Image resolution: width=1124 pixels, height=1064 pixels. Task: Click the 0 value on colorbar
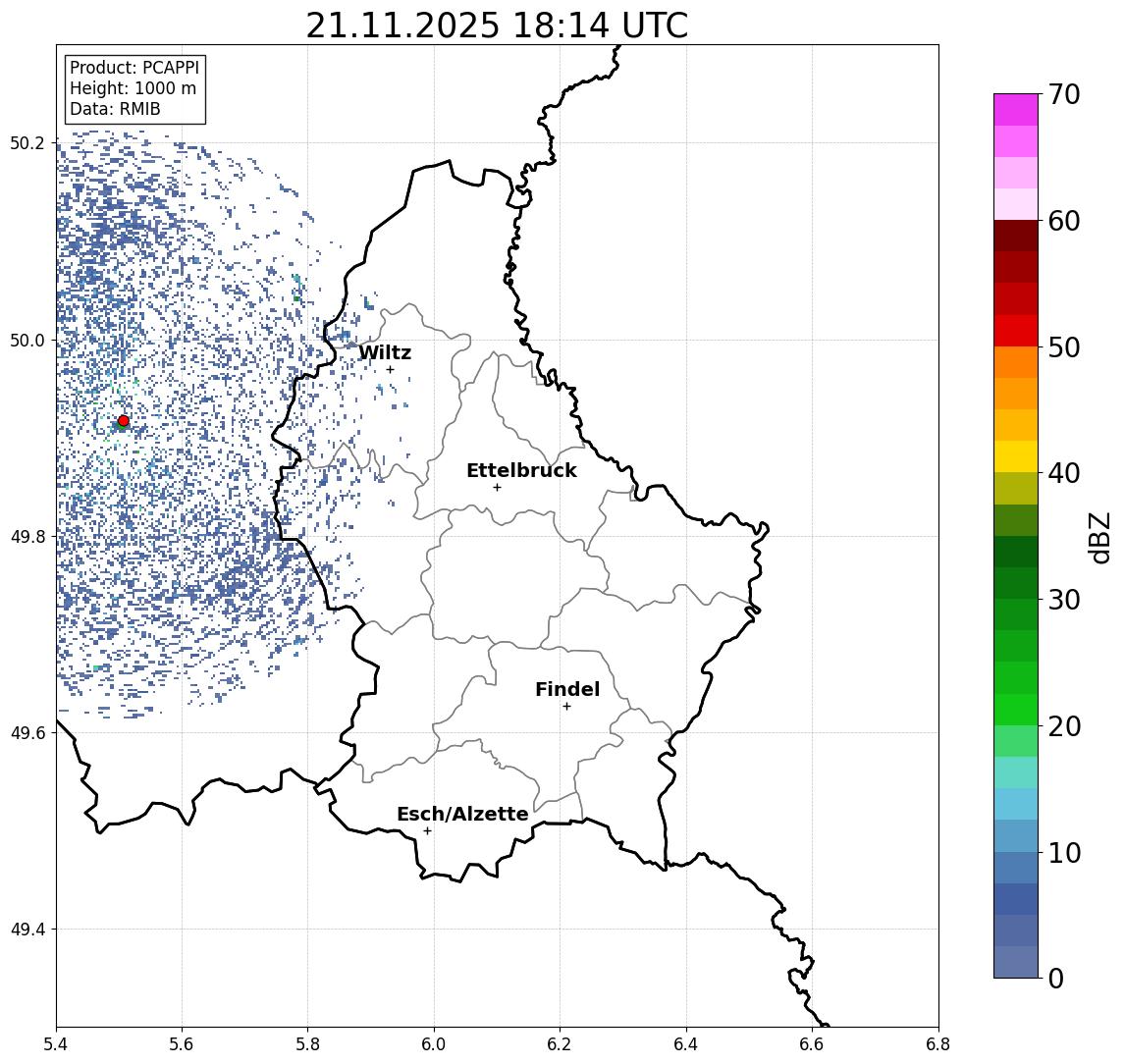1056,978
